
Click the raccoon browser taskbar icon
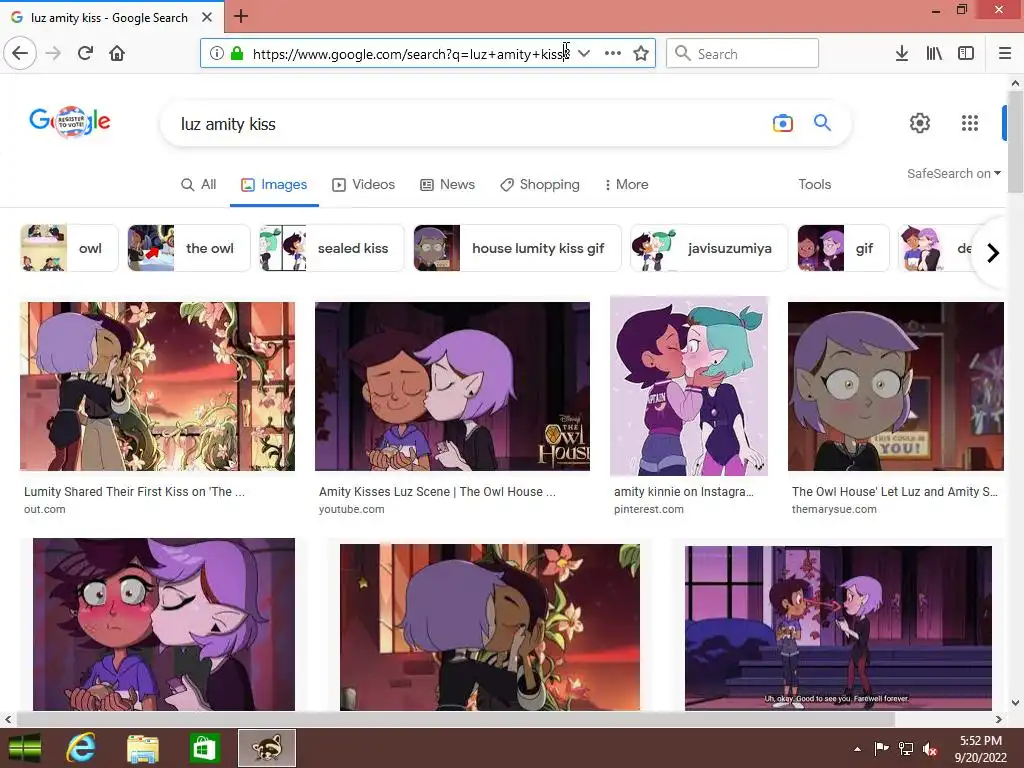click(x=266, y=748)
